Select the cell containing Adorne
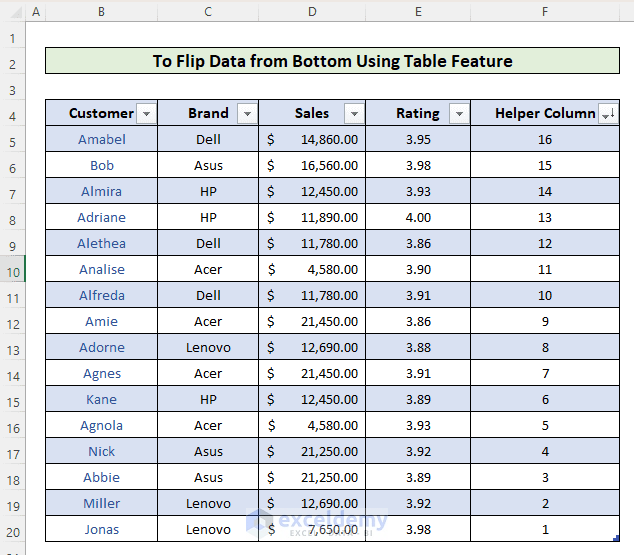Screen dimensions: 634x555 coord(101,347)
